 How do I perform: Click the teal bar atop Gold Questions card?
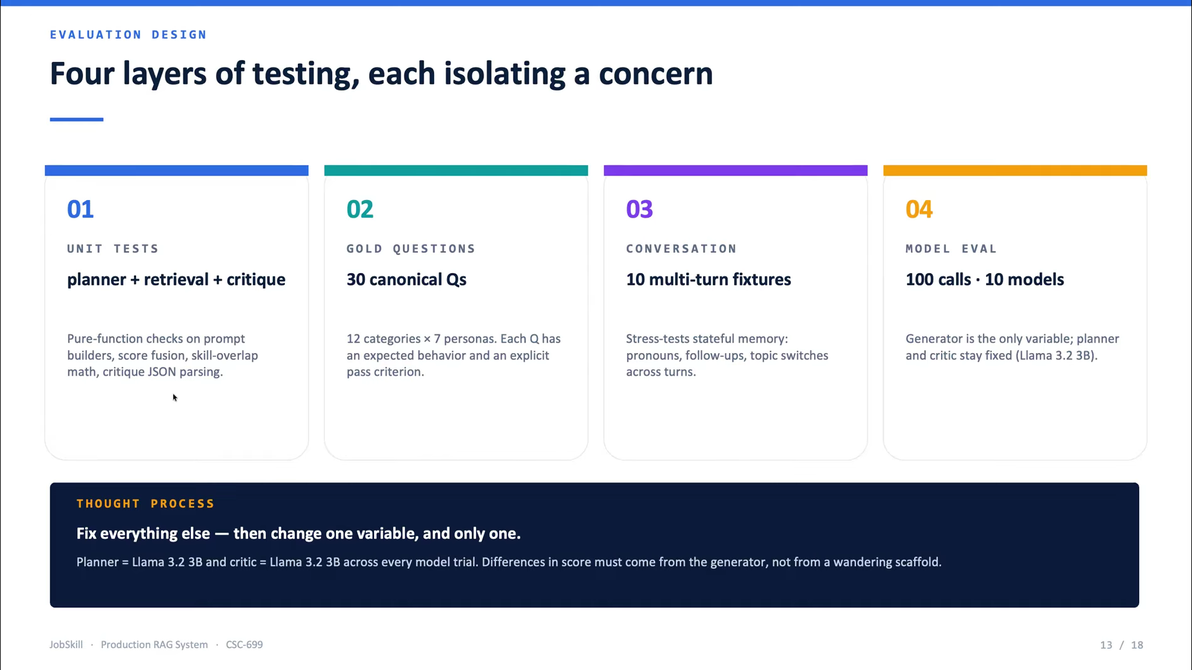point(456,170)
